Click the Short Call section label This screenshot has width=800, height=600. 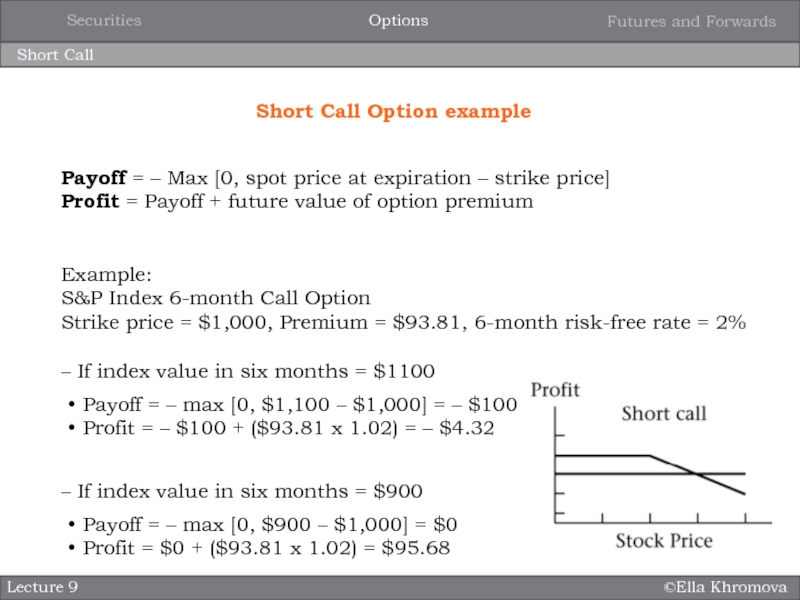[55, 55]
